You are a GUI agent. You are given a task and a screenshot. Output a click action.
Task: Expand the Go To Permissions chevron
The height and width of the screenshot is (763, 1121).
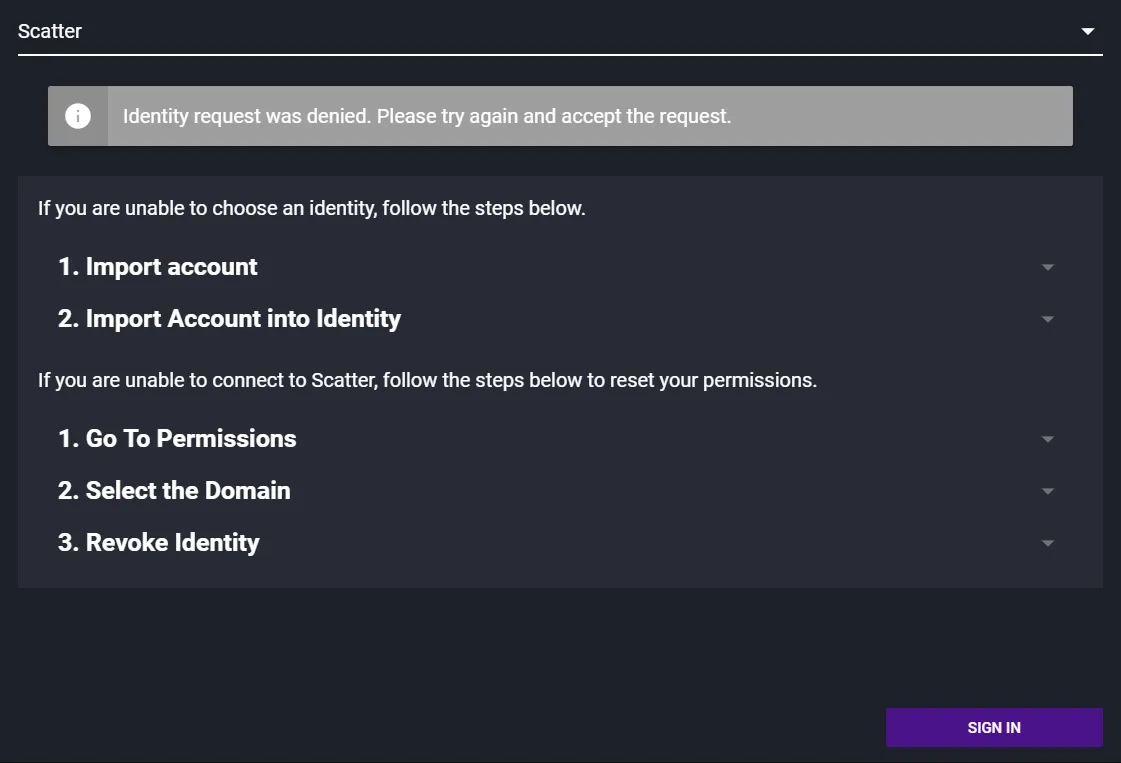coord(1047,439)
